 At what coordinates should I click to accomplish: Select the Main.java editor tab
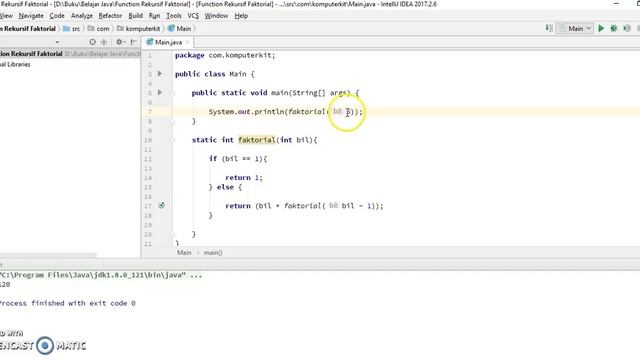pos(167,42)
